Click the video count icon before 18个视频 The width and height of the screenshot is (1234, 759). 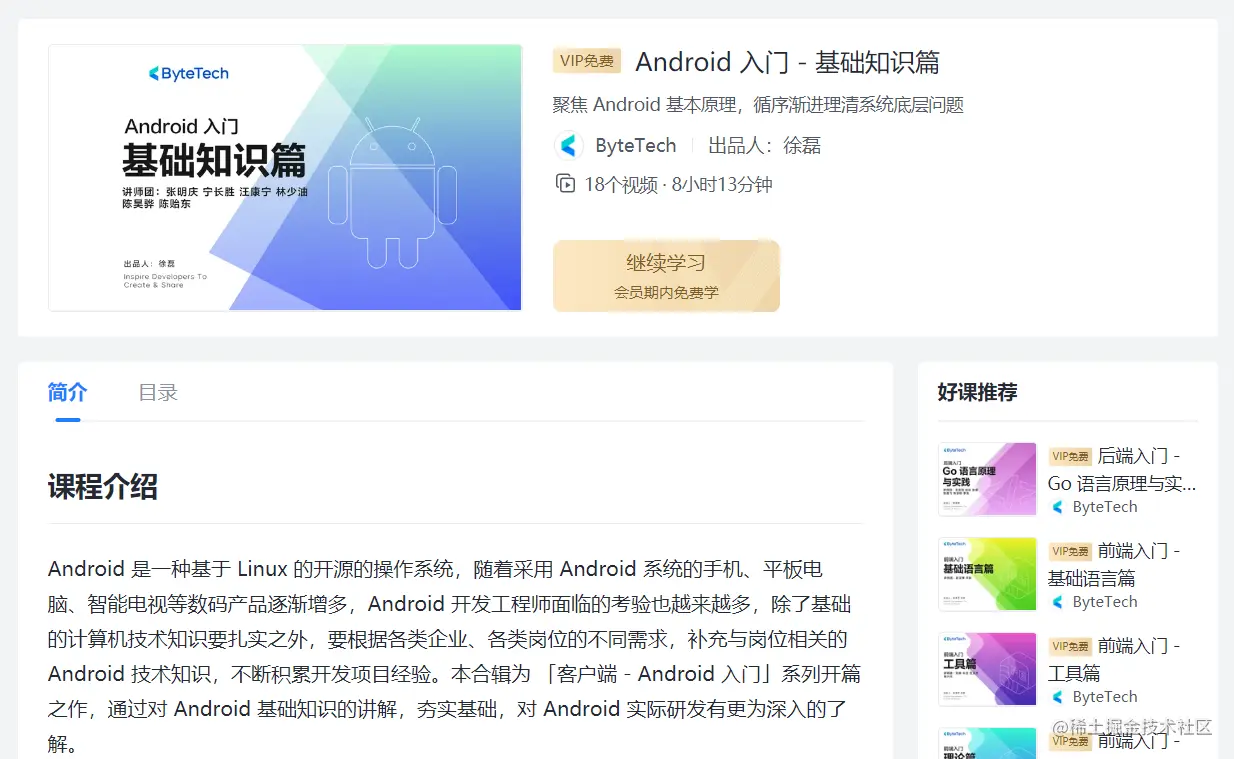click(565, 184)
